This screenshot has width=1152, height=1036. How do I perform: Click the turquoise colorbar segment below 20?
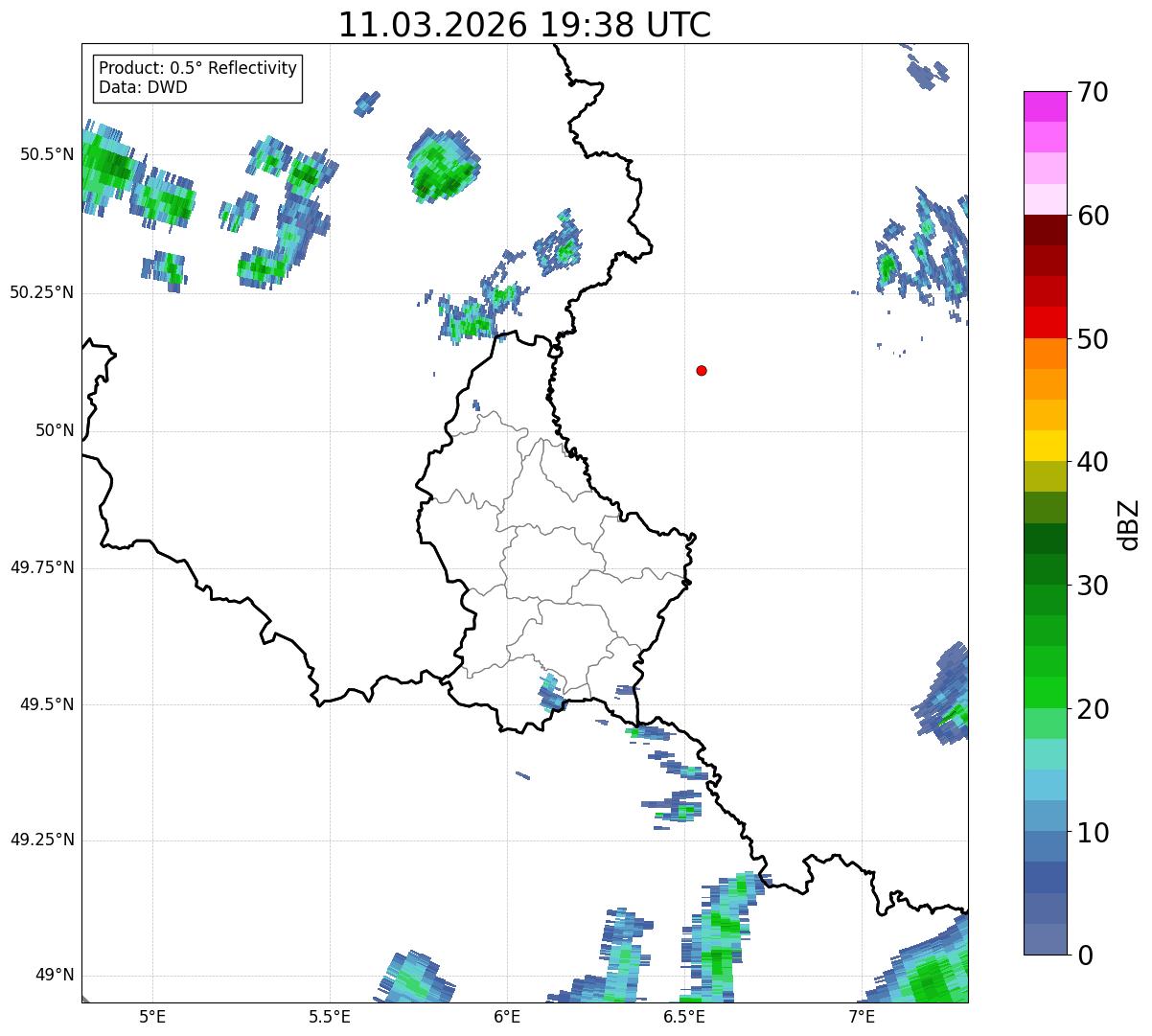1045,754
